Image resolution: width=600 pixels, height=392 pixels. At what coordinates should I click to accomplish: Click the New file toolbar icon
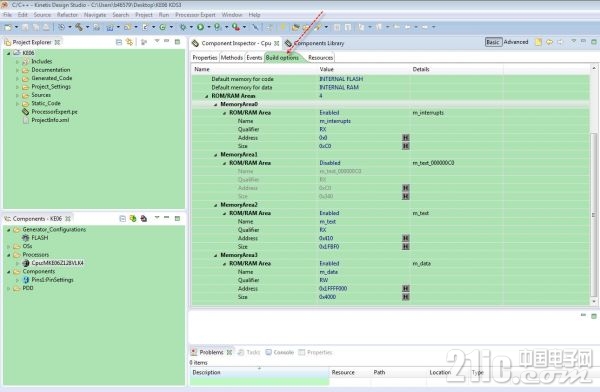(x=7, y=27)
